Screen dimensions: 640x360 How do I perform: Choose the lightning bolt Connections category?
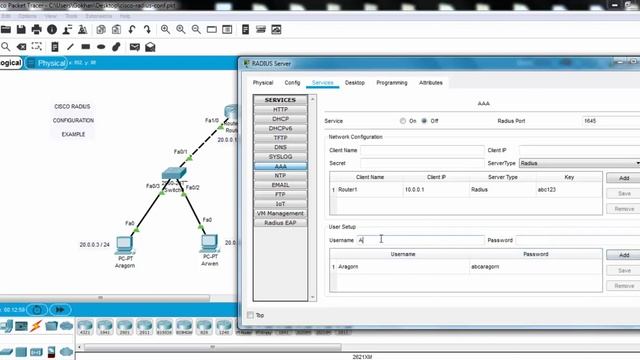click(x=36, y=326)
